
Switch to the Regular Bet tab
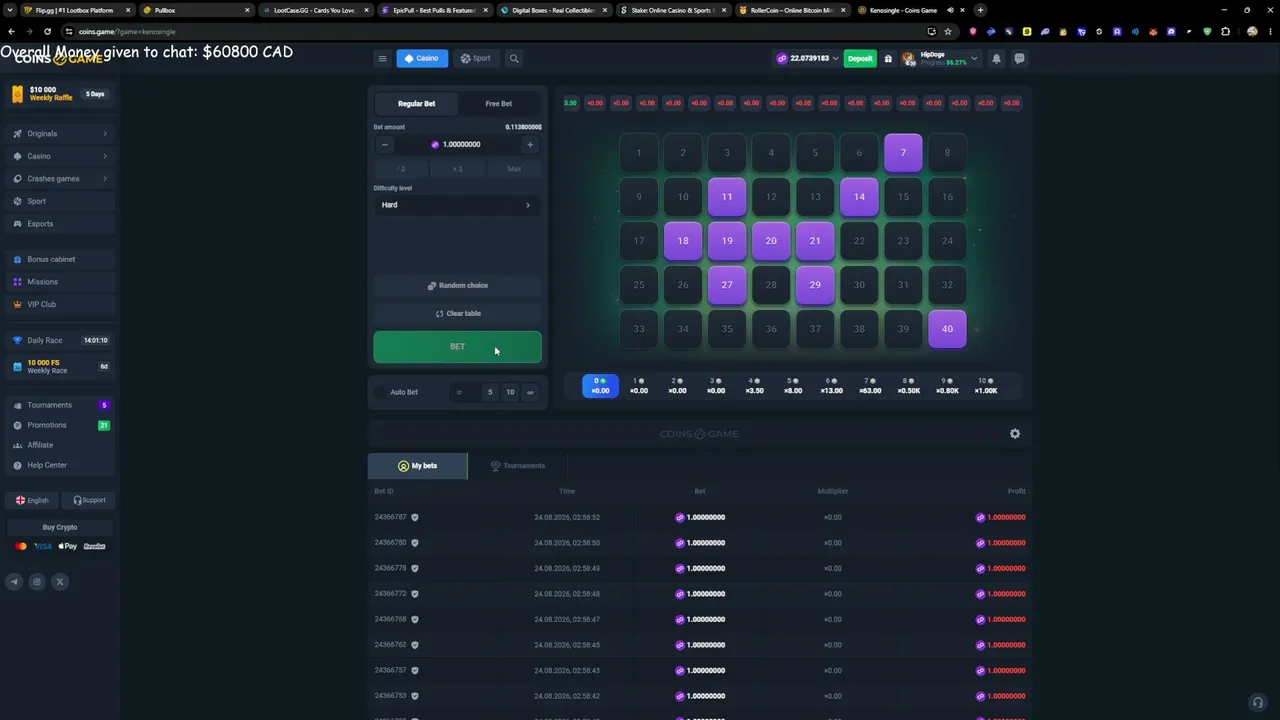pyautogui.click(x=416, y=104)
